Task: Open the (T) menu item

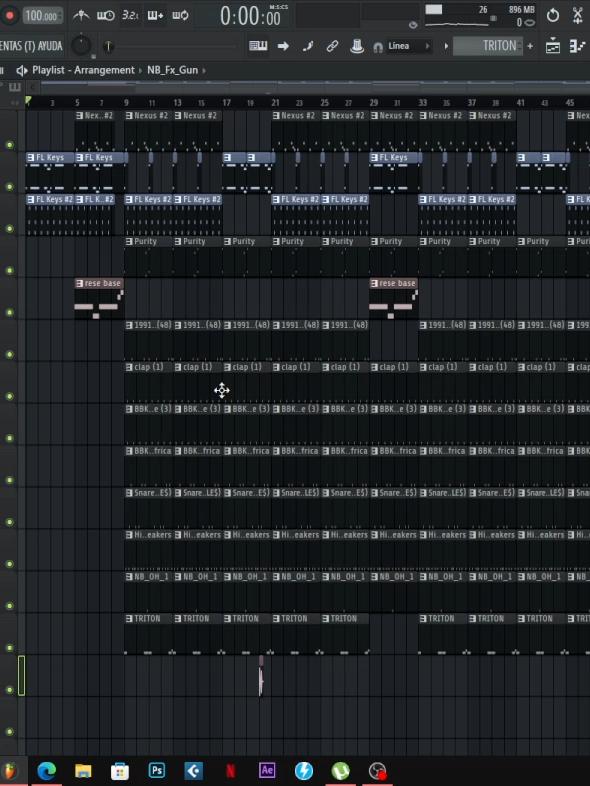Action: pos(30,46)
